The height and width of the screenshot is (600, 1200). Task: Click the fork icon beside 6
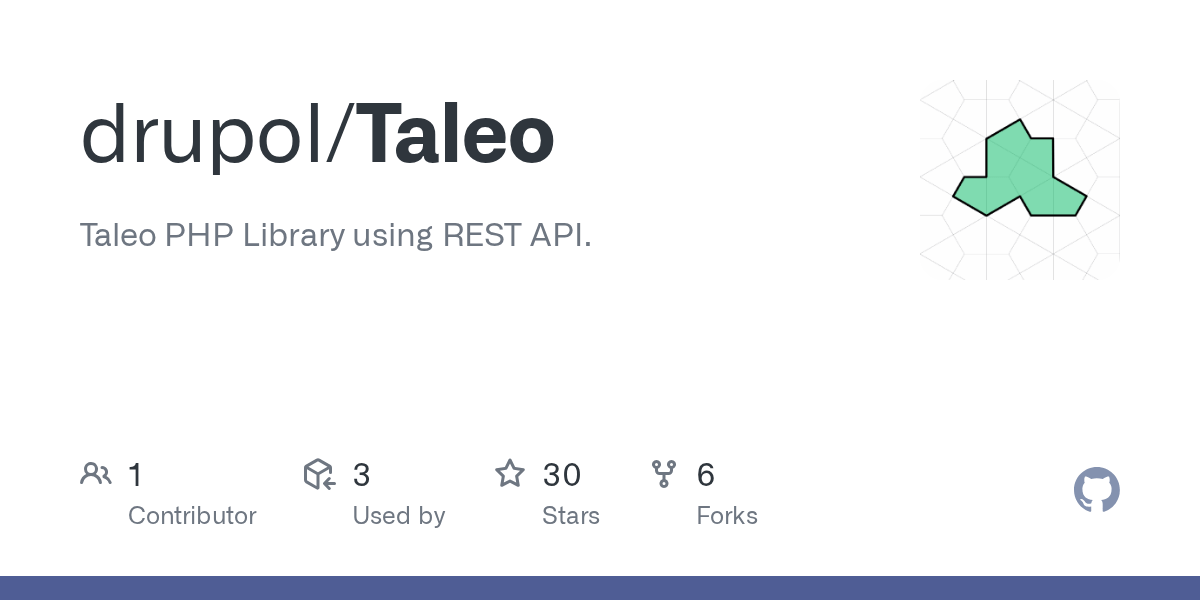pos(664,474)
